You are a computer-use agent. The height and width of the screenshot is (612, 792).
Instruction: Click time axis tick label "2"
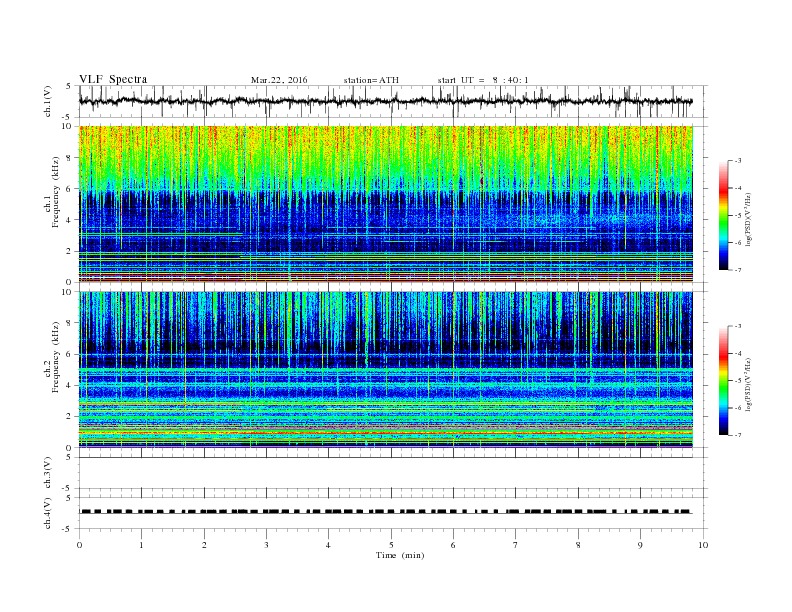pyautogui.click(x=204, y=545)
